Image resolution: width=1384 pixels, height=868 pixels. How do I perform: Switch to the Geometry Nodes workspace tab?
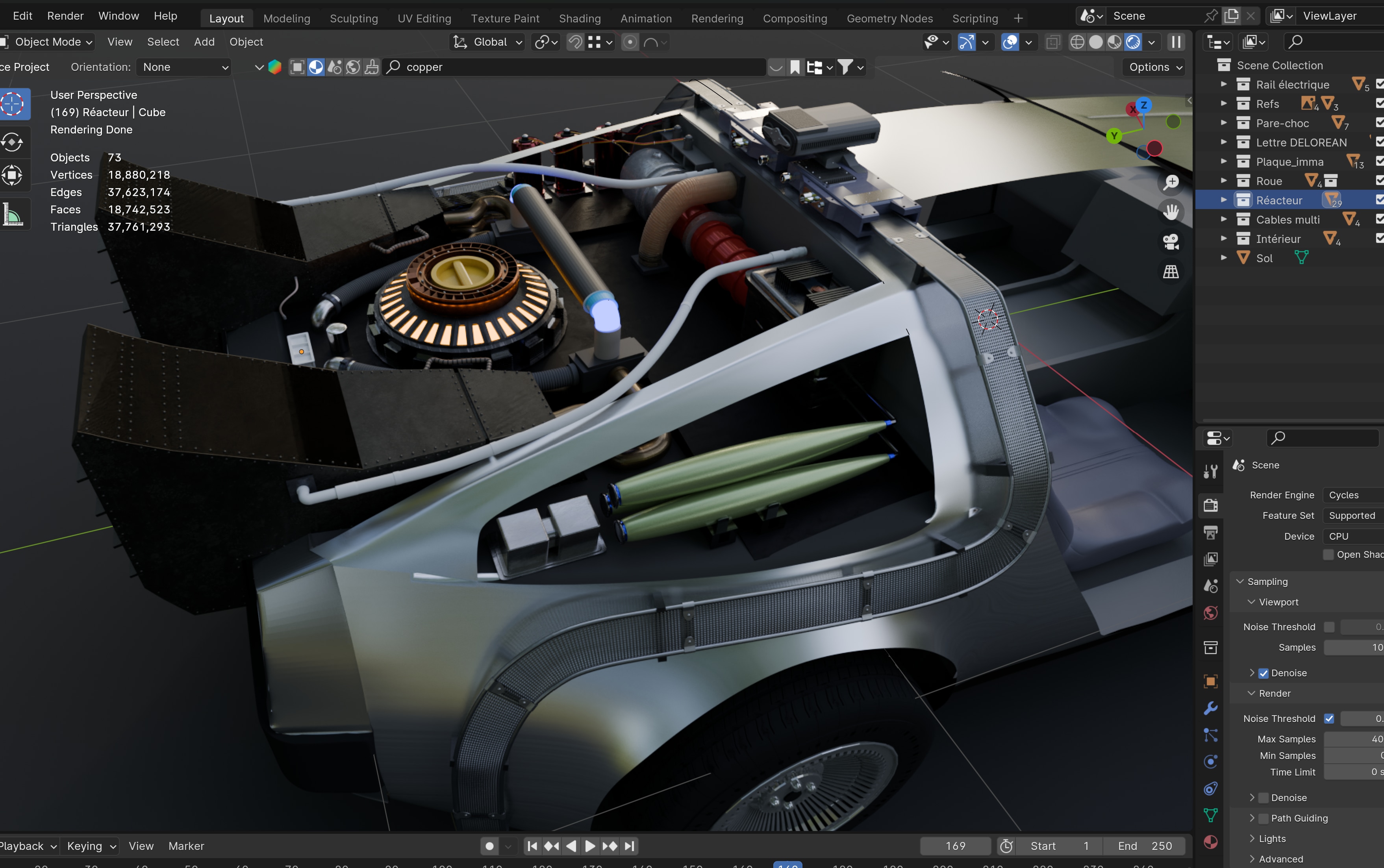pos(889,19)
